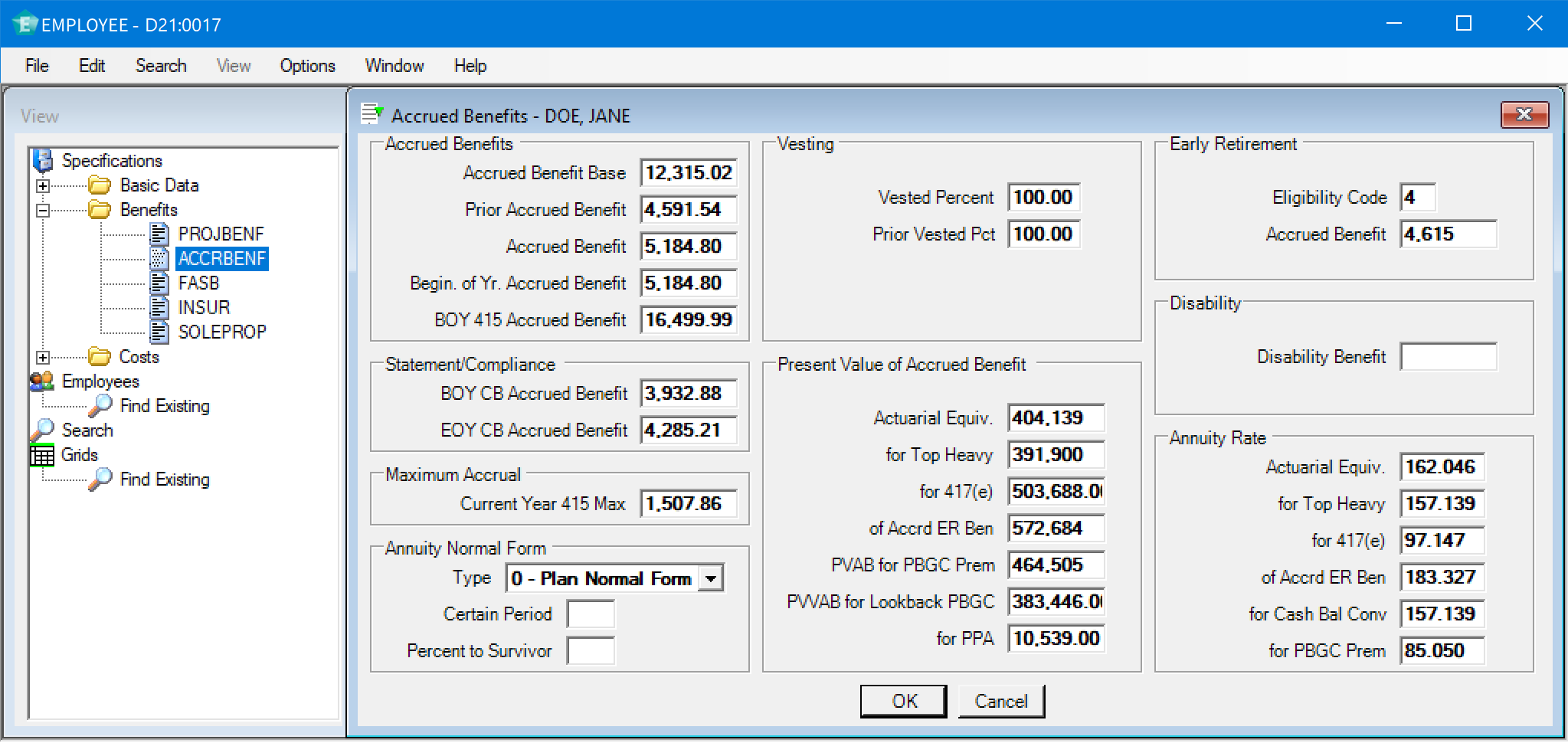
Task: Click Present Value Actuarial Equiv. field 404,139
Action: coord(1056,417)
